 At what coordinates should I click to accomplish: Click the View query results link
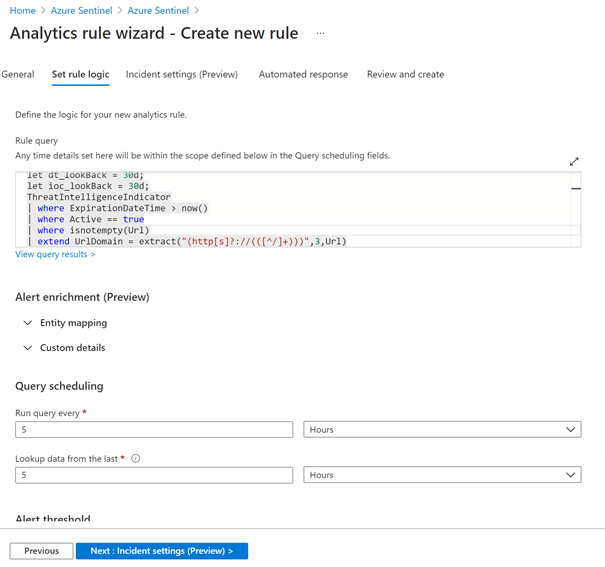point(55,255)
